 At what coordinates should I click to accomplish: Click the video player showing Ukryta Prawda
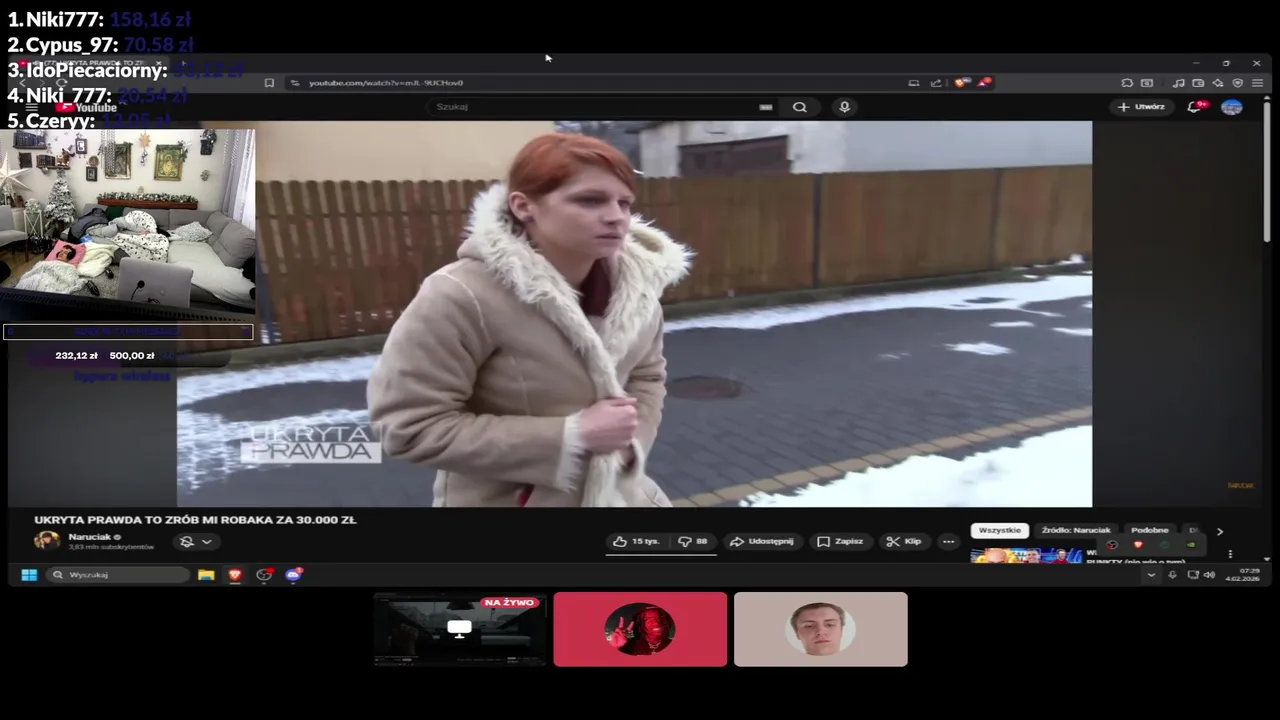pos(634,314)
